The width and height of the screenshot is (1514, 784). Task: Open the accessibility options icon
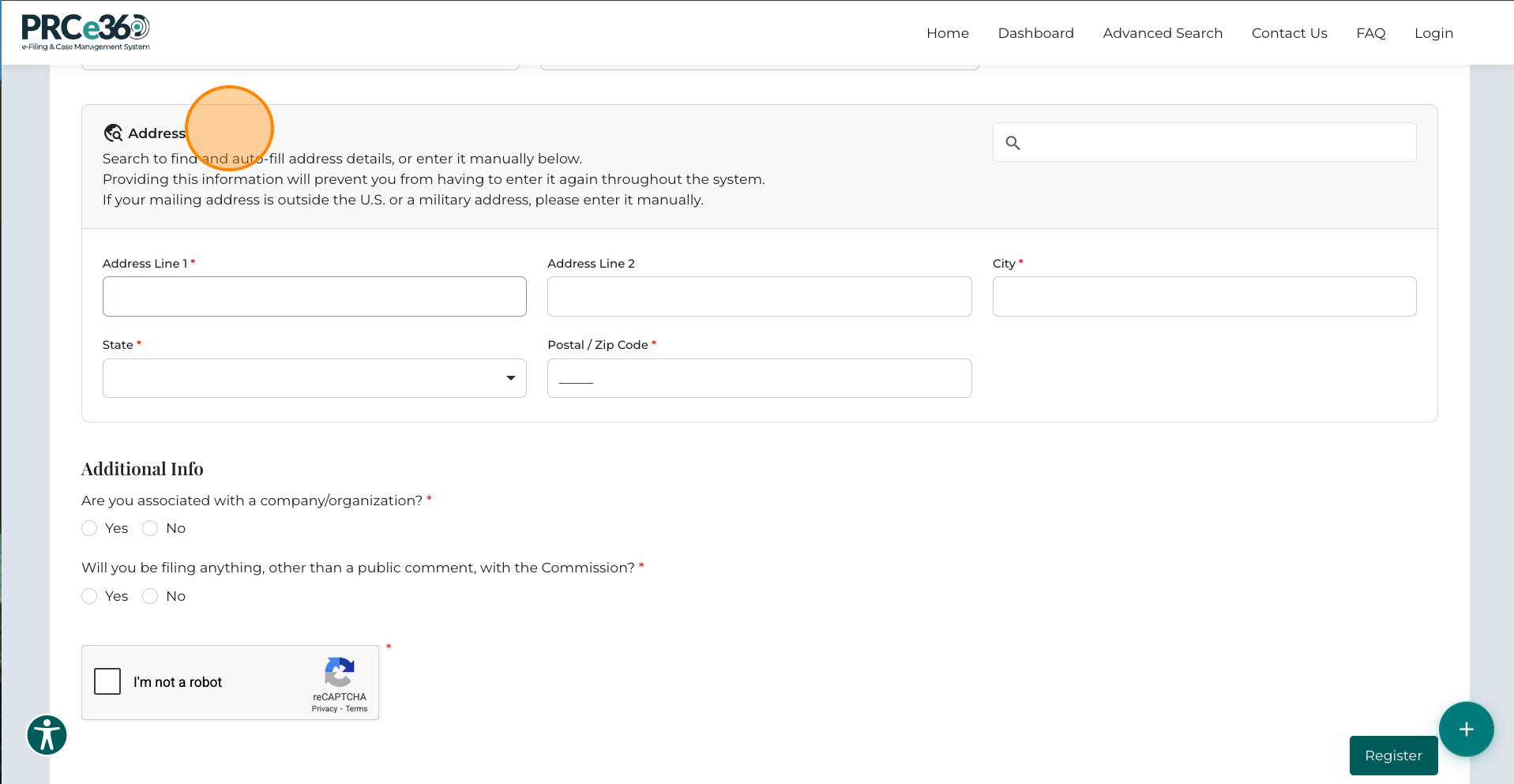(x=47, y=734)
